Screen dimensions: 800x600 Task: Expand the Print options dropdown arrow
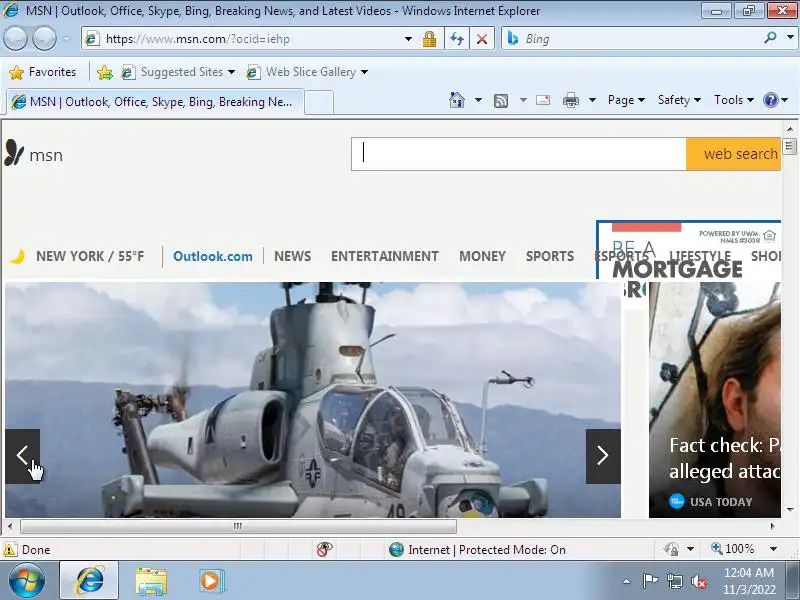[592, 100]
